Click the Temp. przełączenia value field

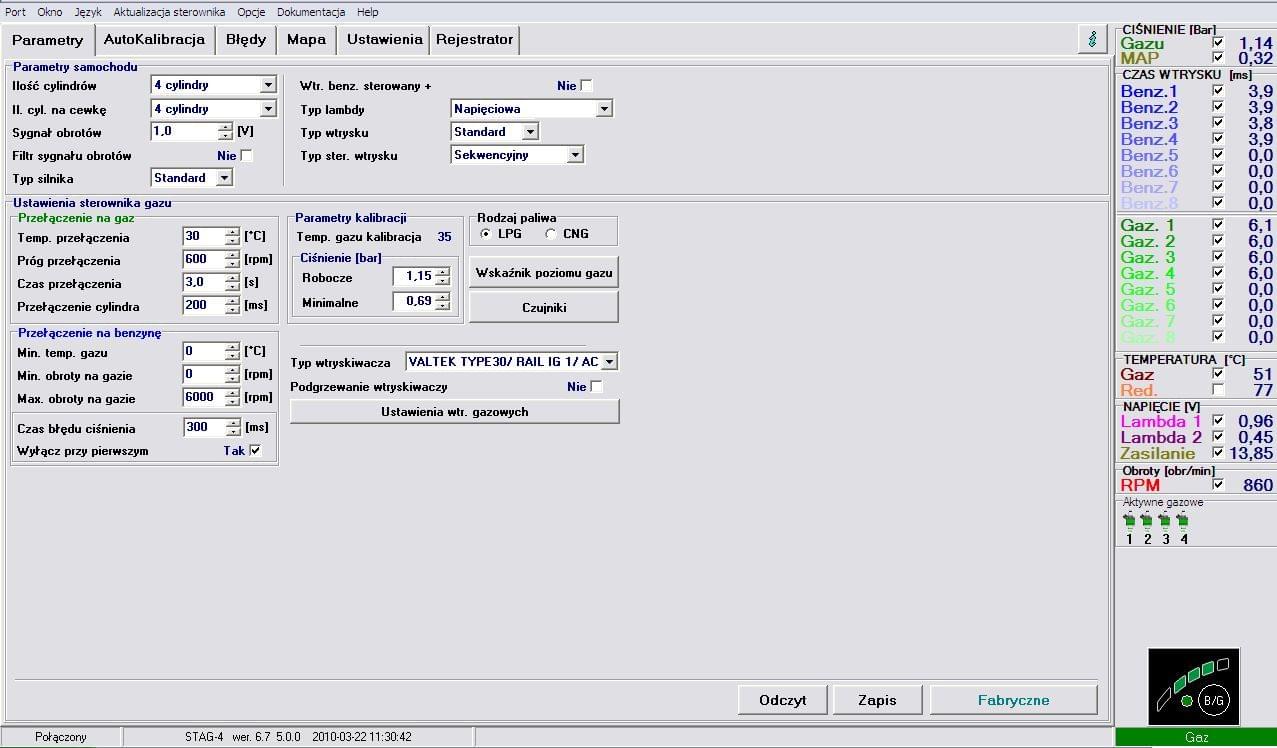pos(203,237)
